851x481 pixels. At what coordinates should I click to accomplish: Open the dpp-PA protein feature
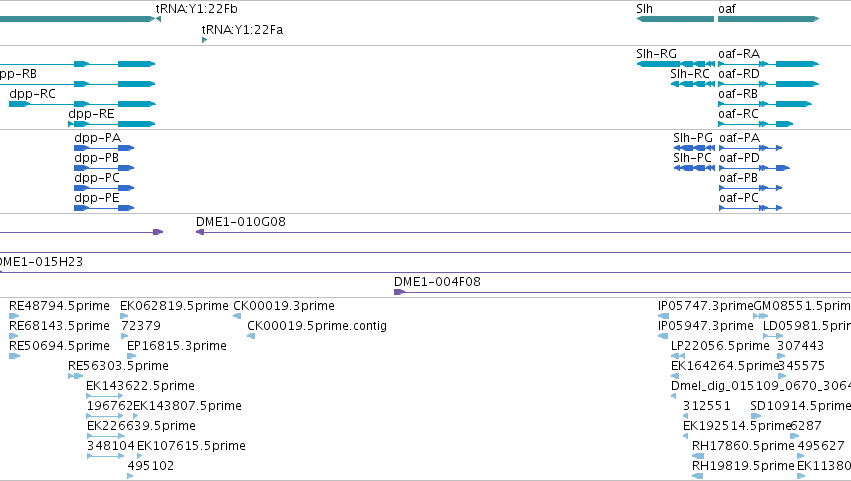[x=104, y=148]
